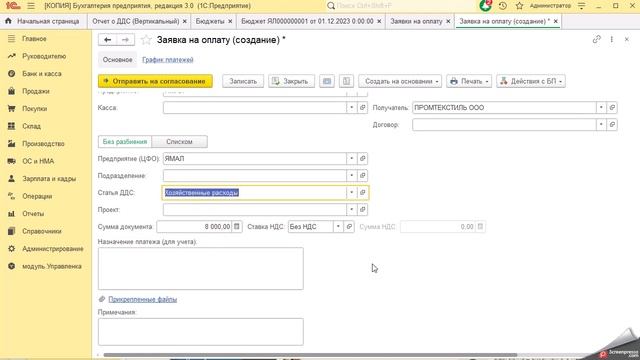Open Получатель ПРОМТЕКСТИЛЬ ООО linked item icon
Screen dimensions: 640x360
(612, 108)
